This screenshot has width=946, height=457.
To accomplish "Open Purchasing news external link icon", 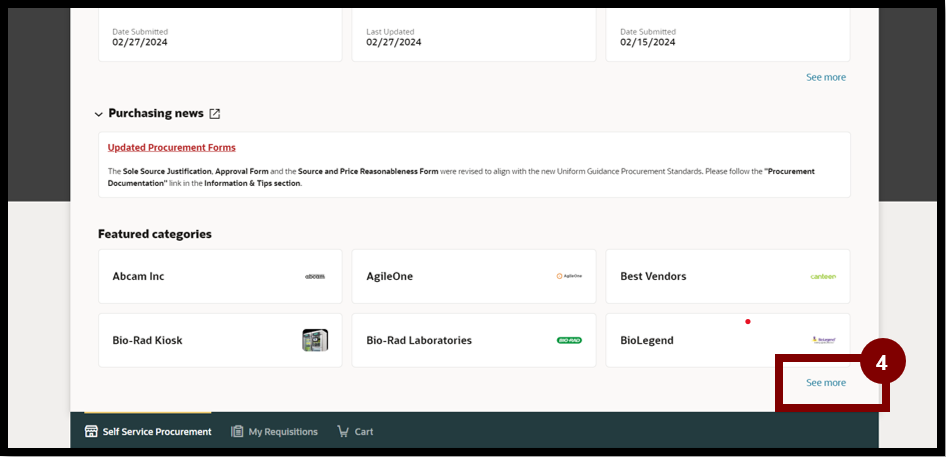I will point(214,113).
